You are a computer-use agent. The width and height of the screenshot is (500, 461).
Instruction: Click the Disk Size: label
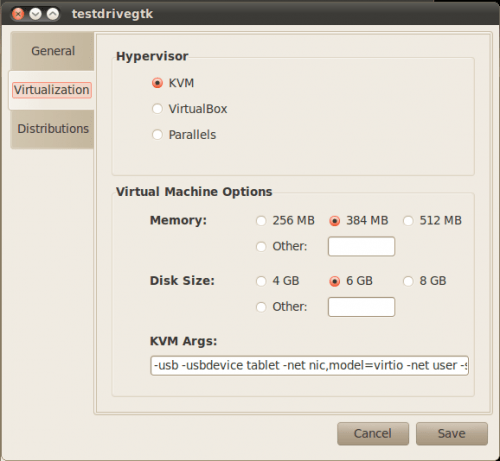[182, 281]
